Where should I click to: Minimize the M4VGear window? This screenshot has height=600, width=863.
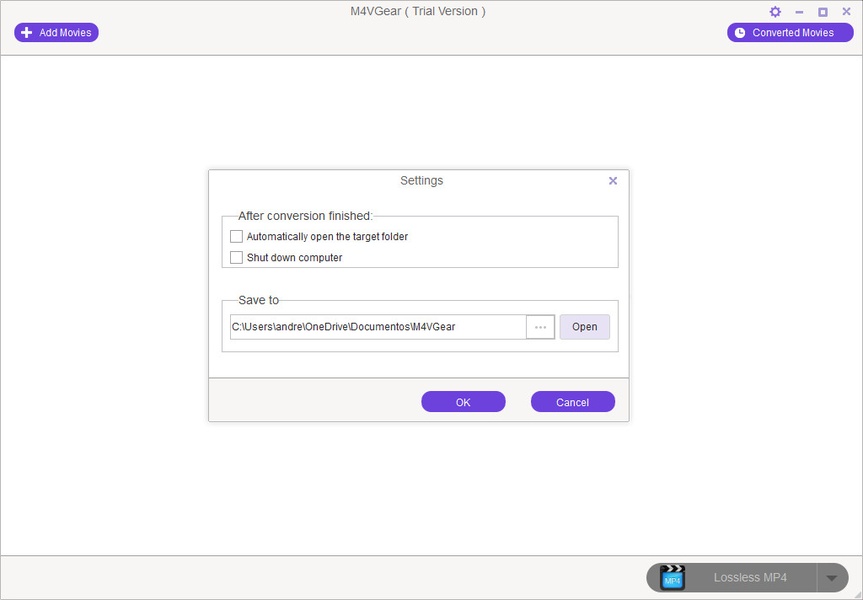(799, 12)
